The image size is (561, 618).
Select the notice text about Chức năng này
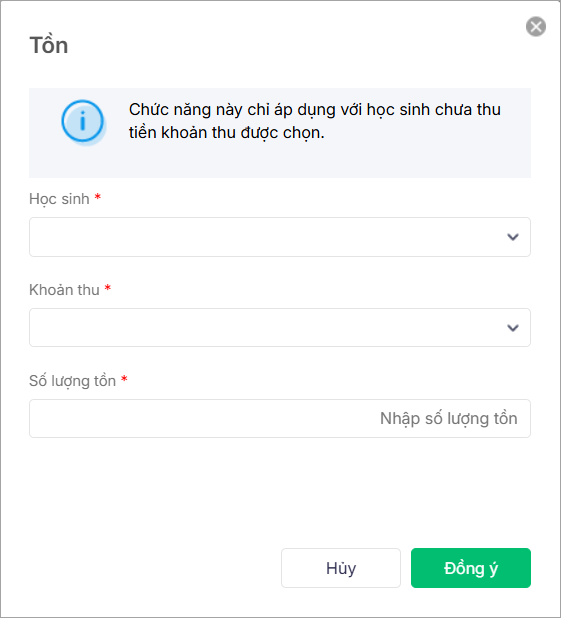315,121
